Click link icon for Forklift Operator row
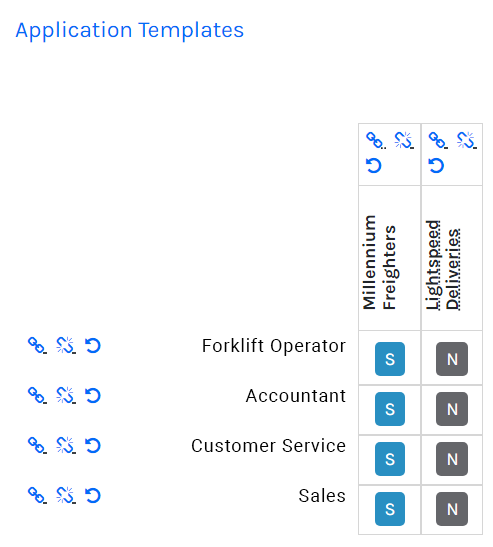The image size is (493, 547). 37,346
